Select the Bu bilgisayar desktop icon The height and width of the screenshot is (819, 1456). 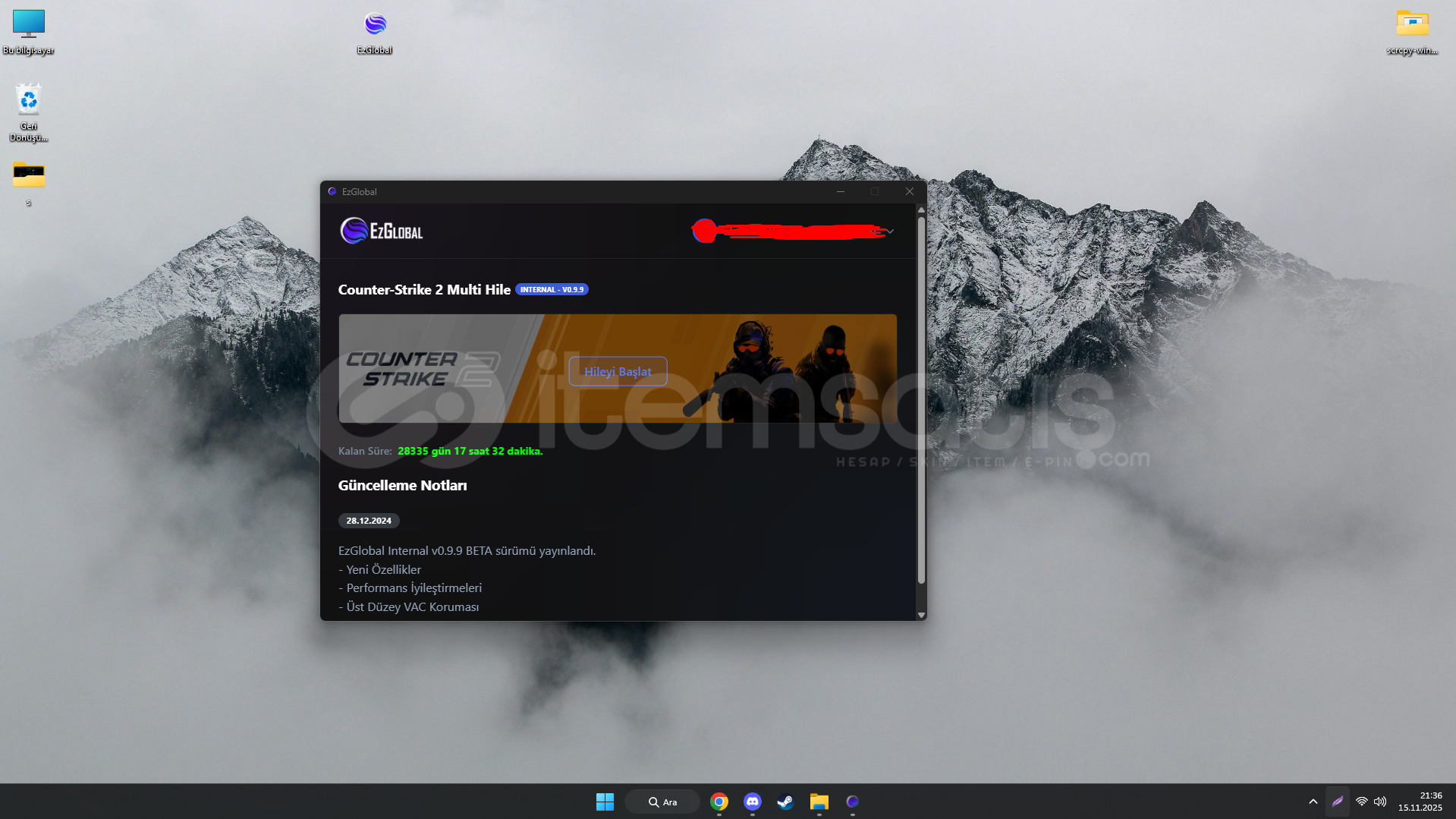pos(29,33)
